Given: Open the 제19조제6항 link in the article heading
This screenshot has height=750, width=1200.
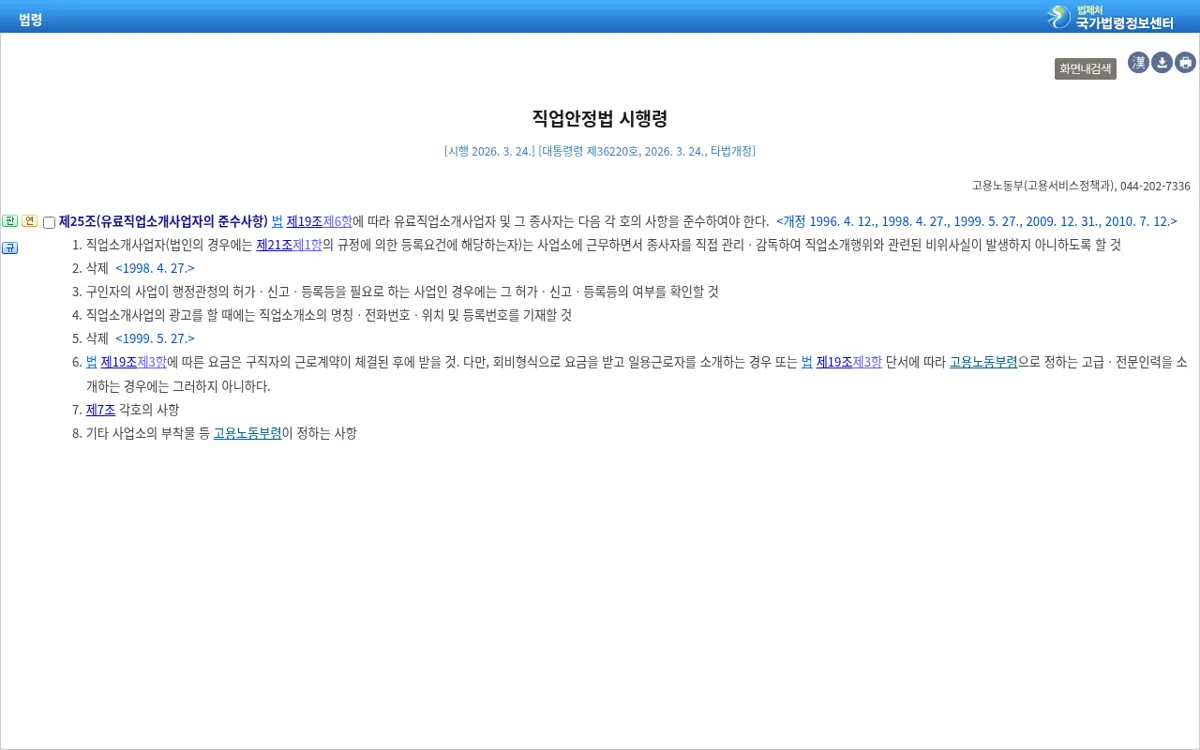Looking at the screenshot, I should (319, 221).
